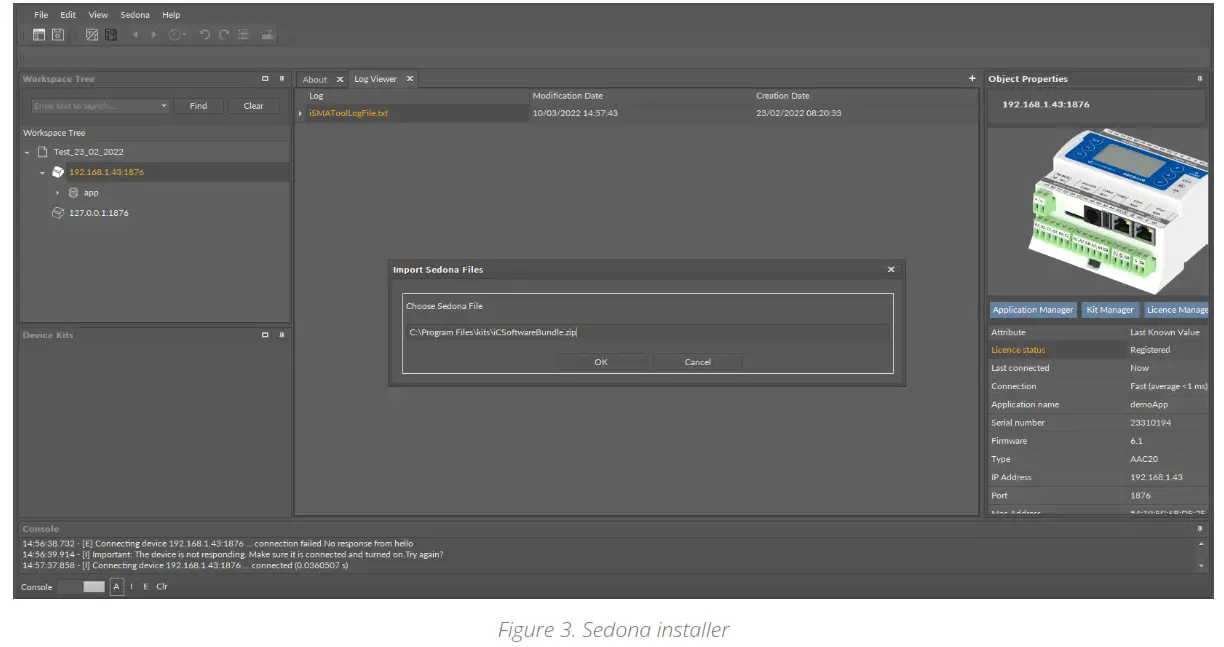Switch to the Log Viewer tab
The height and width of the screenshot is (647, 1224).
pyautogui.click(x=375, y=79)
